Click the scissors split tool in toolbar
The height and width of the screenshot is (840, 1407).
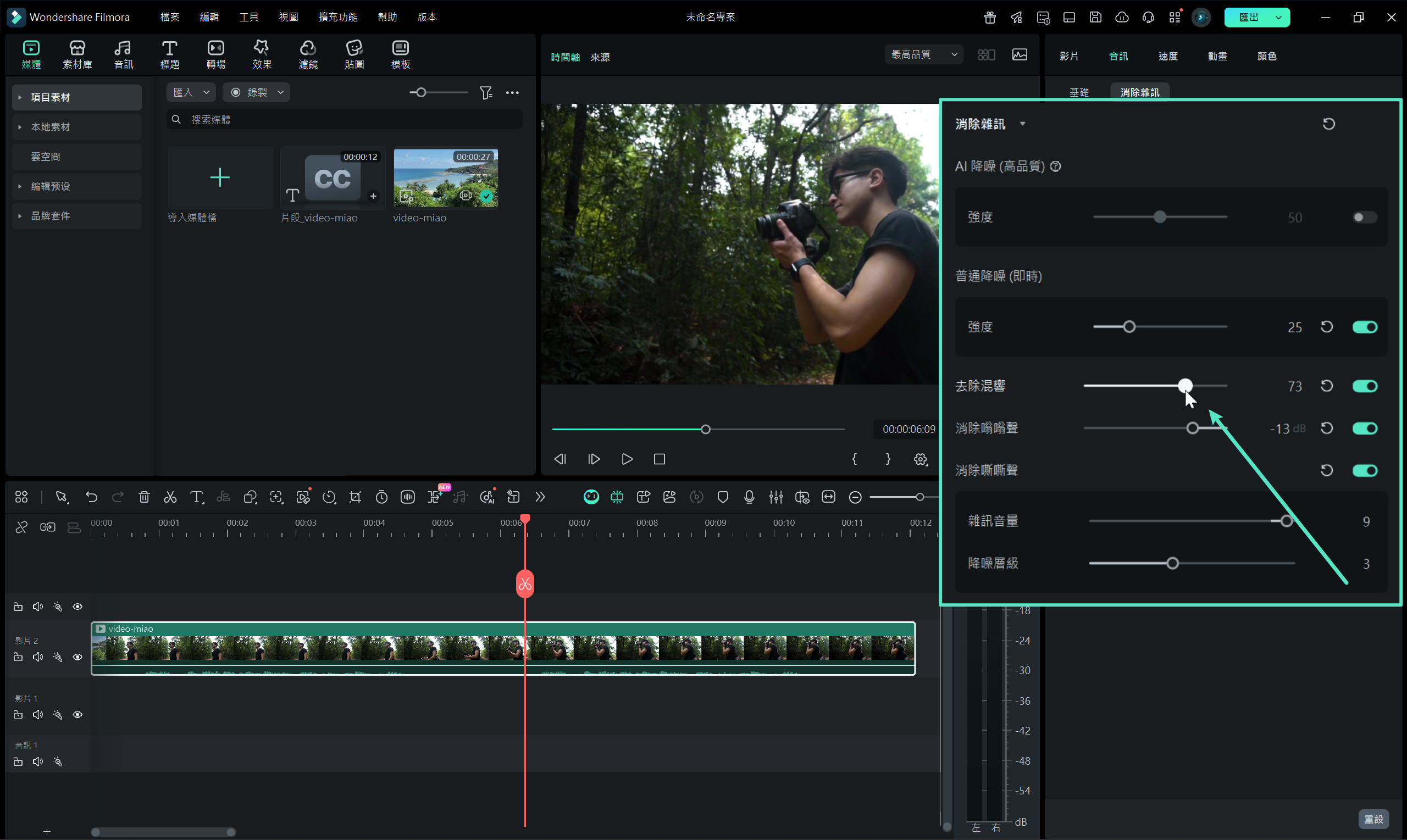(x=170, y=497)
